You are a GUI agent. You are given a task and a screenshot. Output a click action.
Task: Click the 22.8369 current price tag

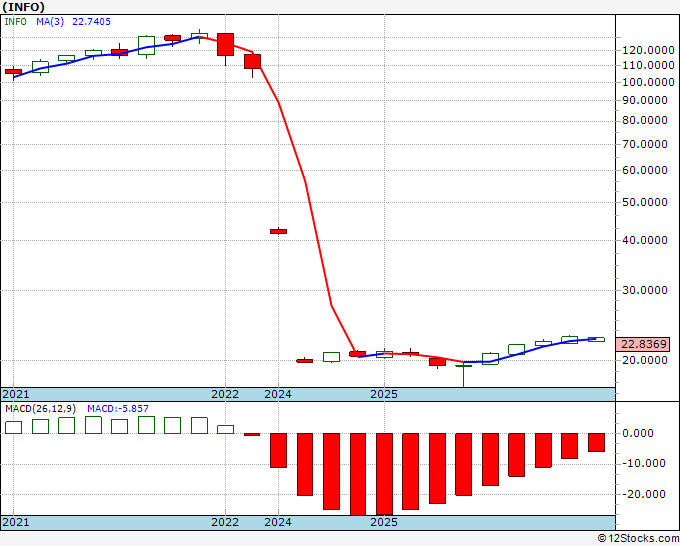coord(643,344)
